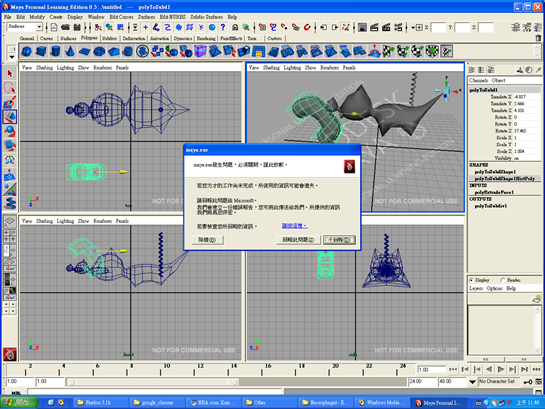Open Windows Media taskbar button
The height and width of the screenshot is (409, 545).
tap(381, 402)
